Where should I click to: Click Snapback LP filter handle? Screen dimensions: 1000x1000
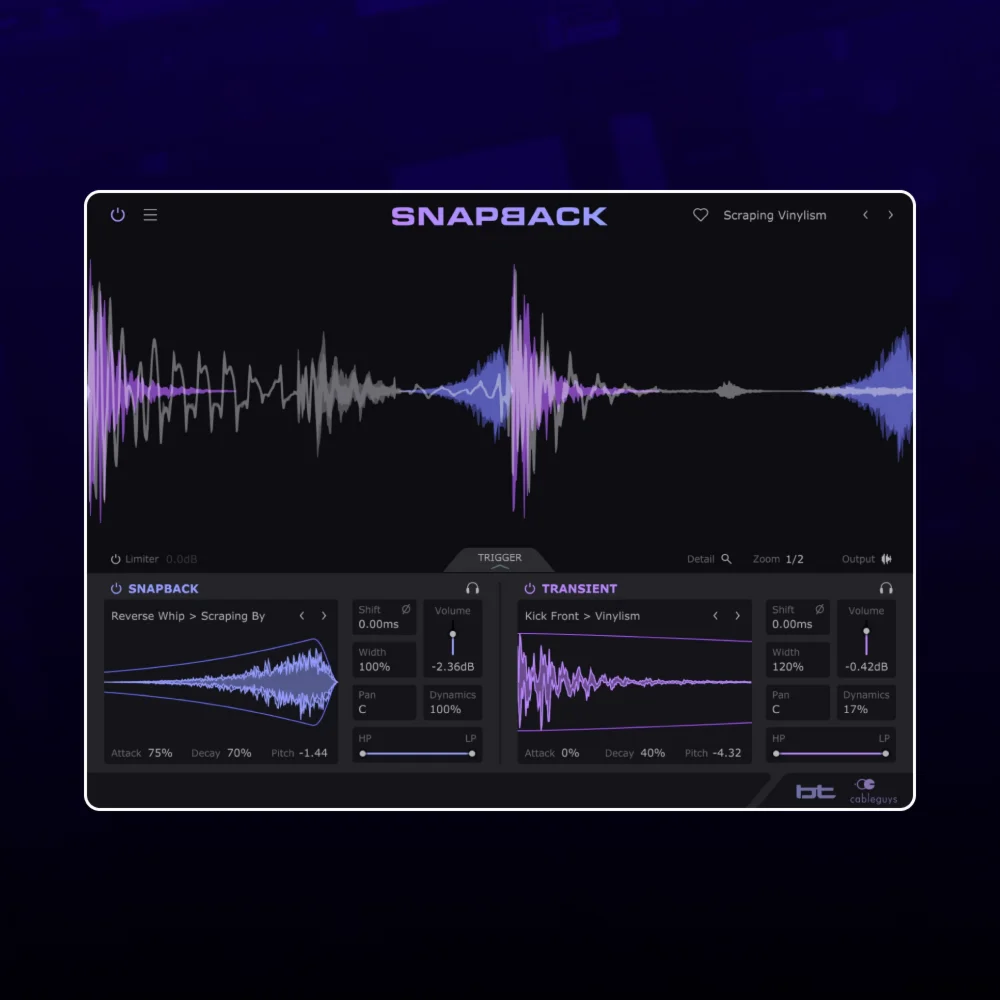pyautogui.click(x=472, y=754)
